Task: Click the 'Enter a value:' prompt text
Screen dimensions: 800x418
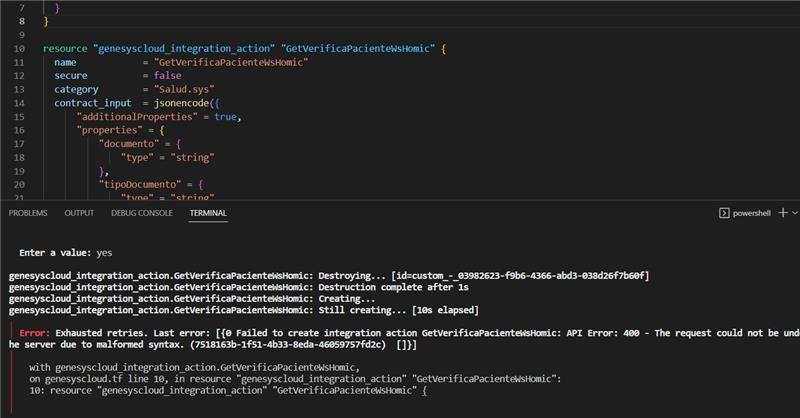Action: (x=55, y=253)
